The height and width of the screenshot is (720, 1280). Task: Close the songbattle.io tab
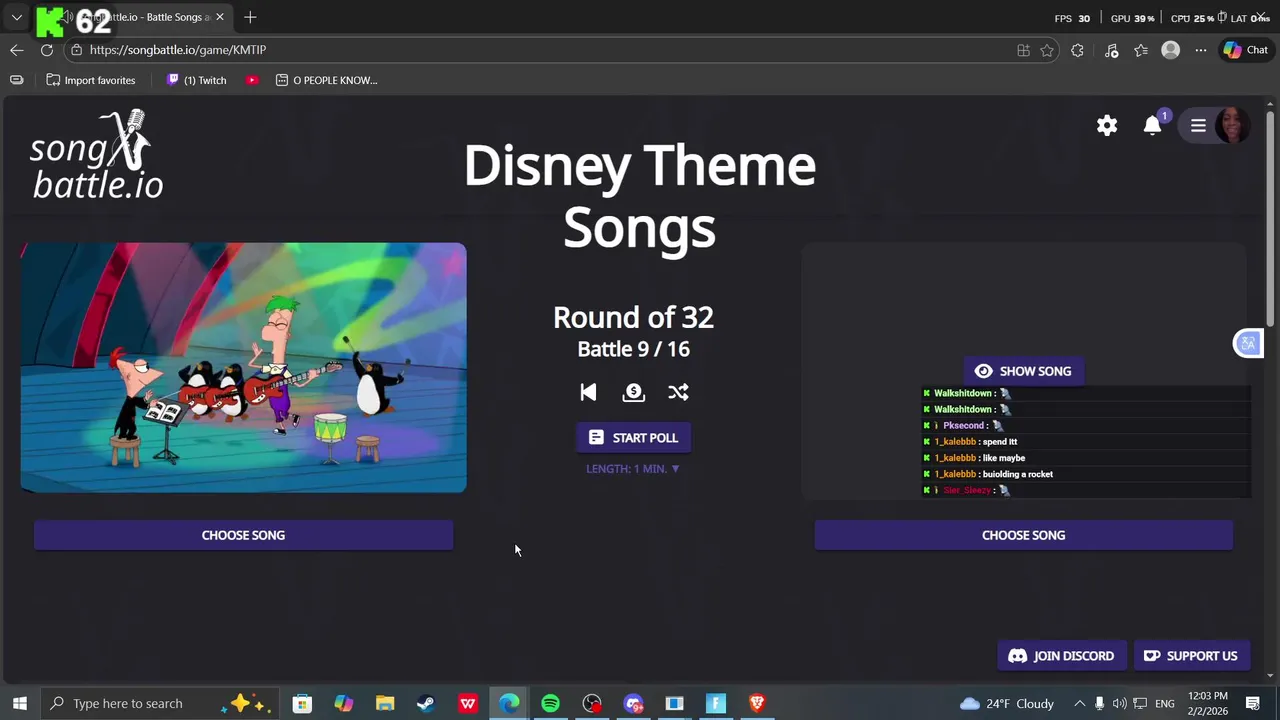click(x=220, y=17)
